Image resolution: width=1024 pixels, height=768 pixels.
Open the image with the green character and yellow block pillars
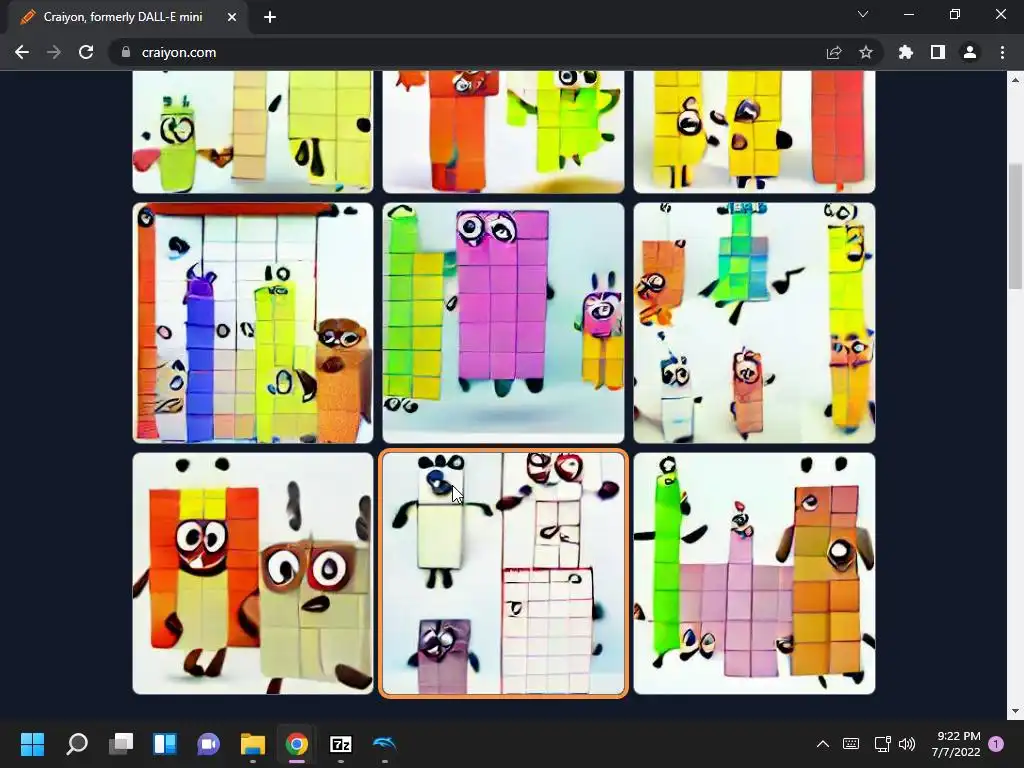tap(253, 132)
